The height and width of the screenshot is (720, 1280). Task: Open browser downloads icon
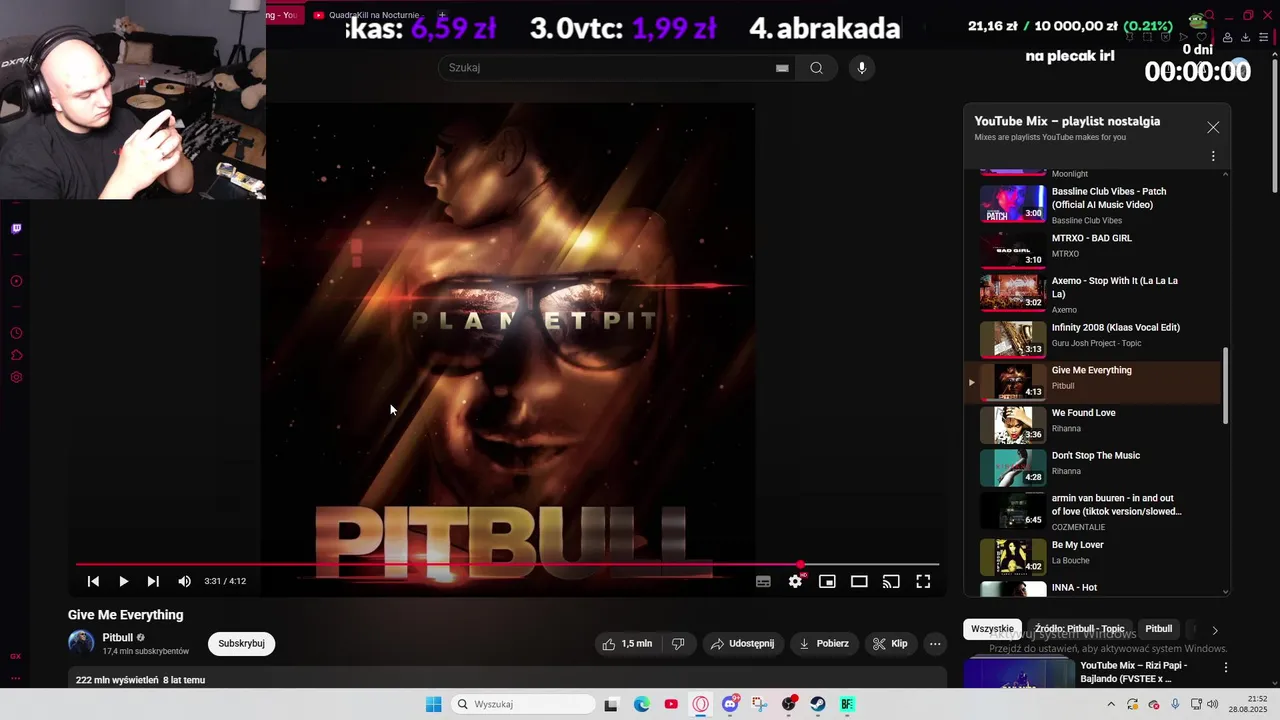(x=1245, y=38)
